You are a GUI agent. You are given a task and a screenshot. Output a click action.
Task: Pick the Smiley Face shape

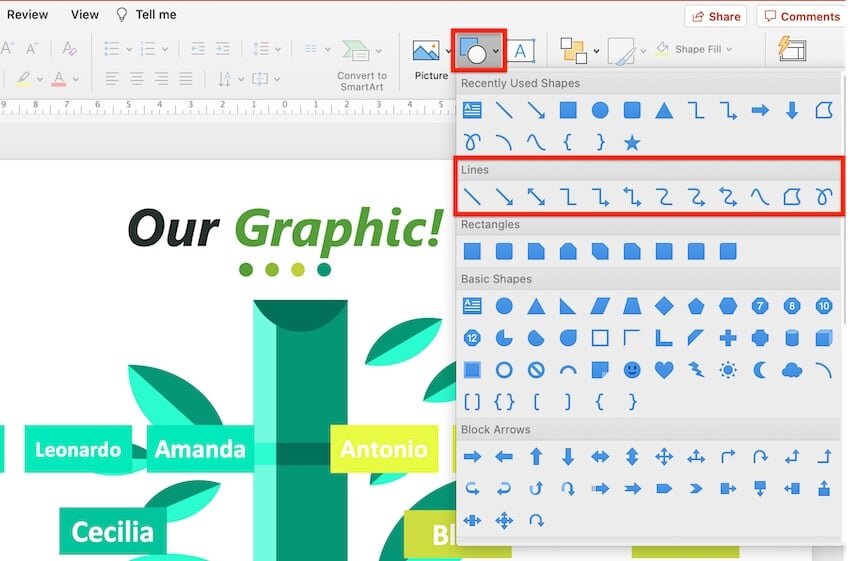[632, 370]
